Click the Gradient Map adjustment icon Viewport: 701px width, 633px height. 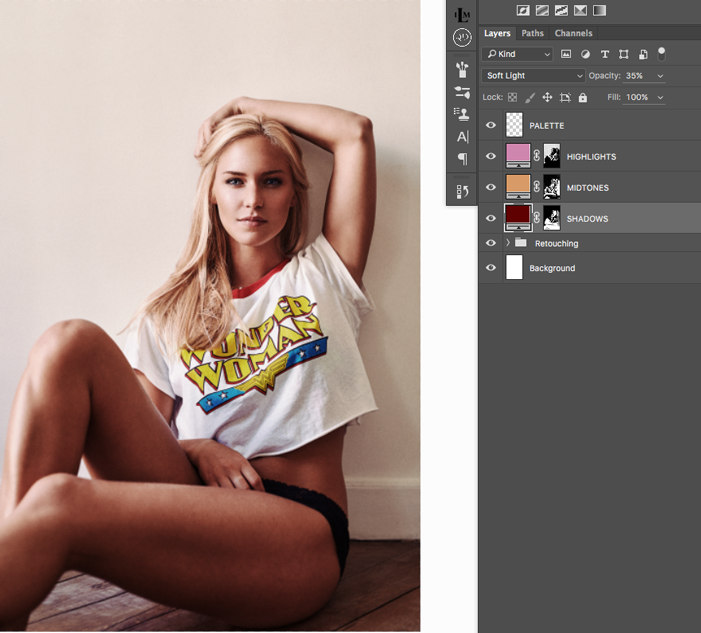click(599, 10)
